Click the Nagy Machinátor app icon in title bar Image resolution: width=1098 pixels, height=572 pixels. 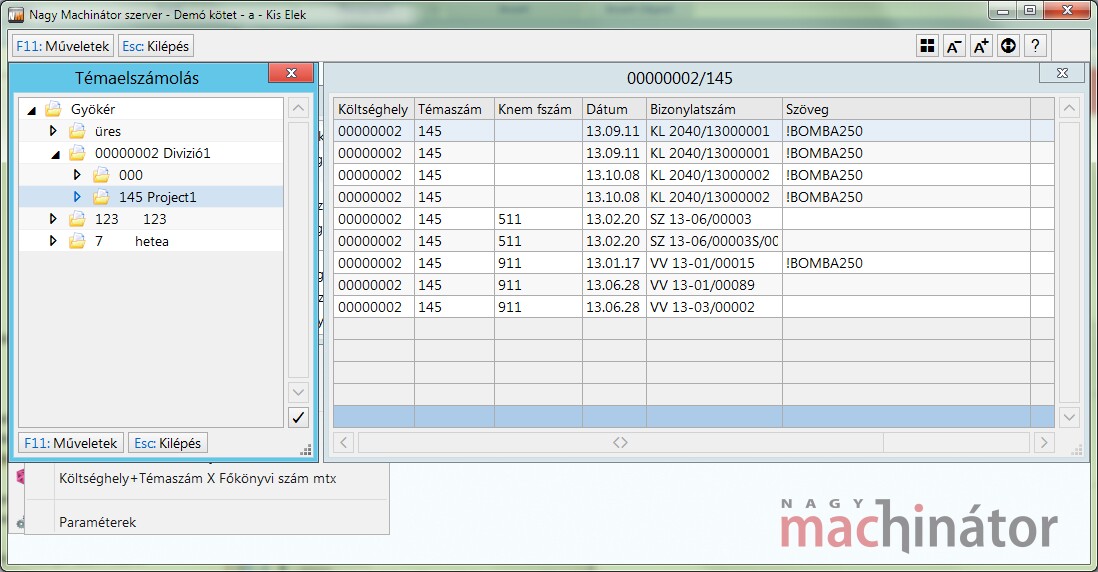[15, 14]
